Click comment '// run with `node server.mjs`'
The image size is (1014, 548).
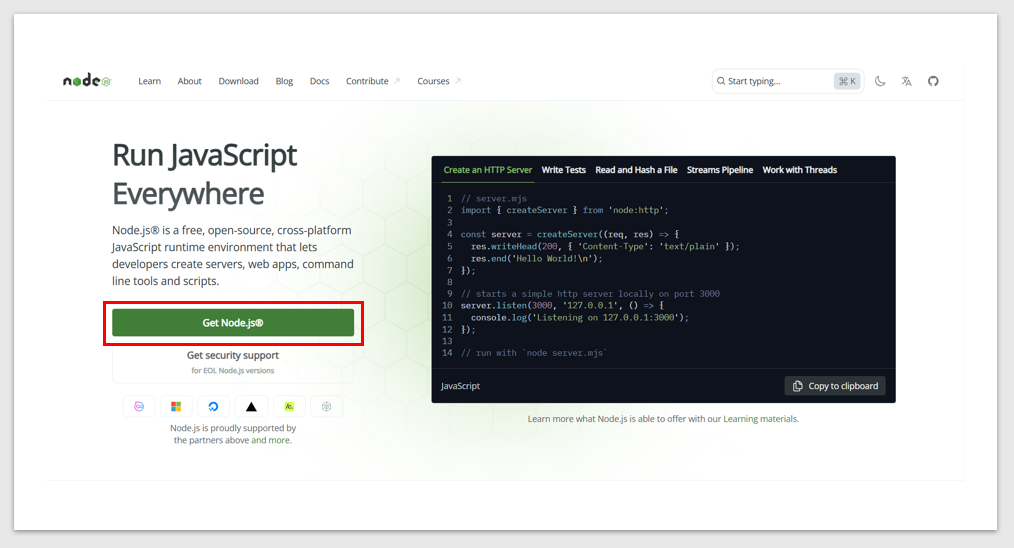click(534, 353)
